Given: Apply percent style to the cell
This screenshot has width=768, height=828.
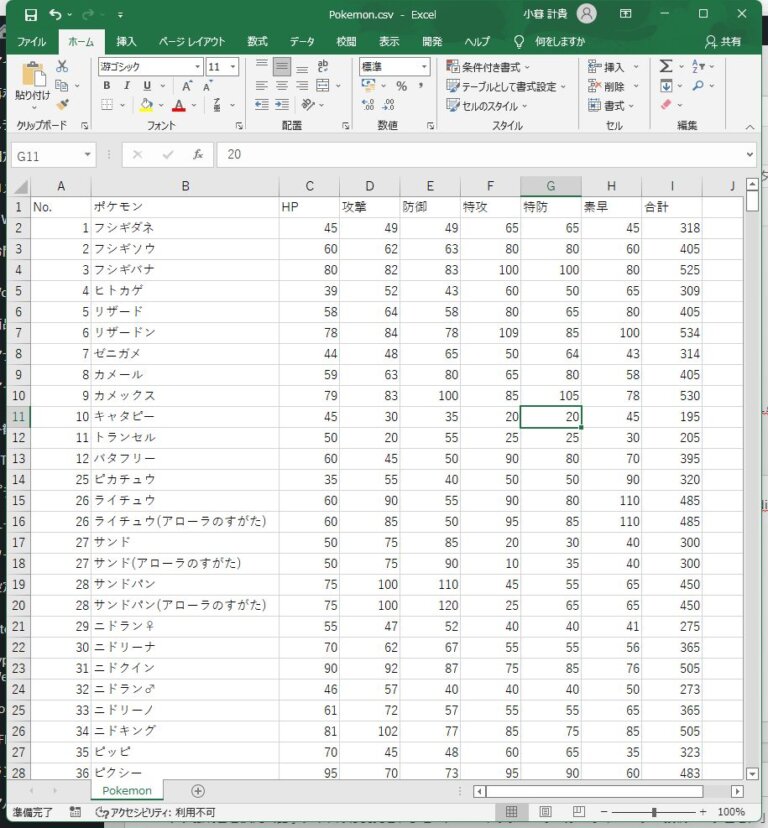Looking at the screenshot, I should click(402, 86).
